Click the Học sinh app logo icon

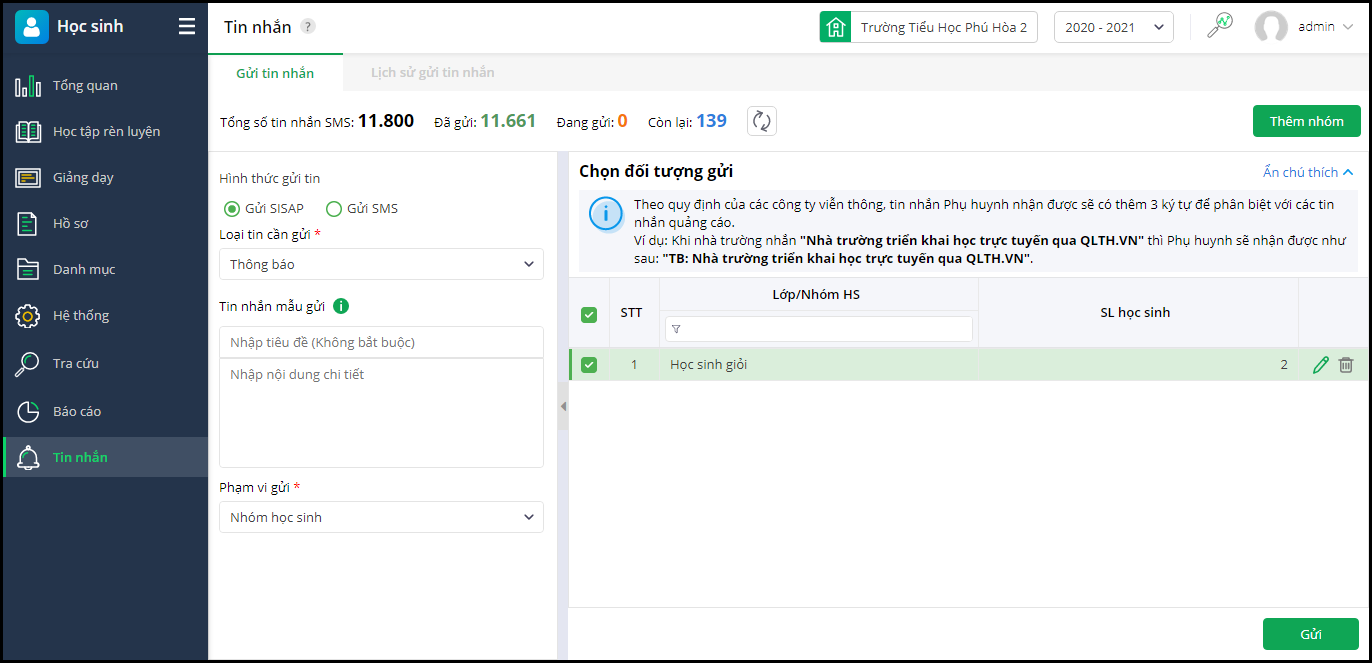[32, 27]
